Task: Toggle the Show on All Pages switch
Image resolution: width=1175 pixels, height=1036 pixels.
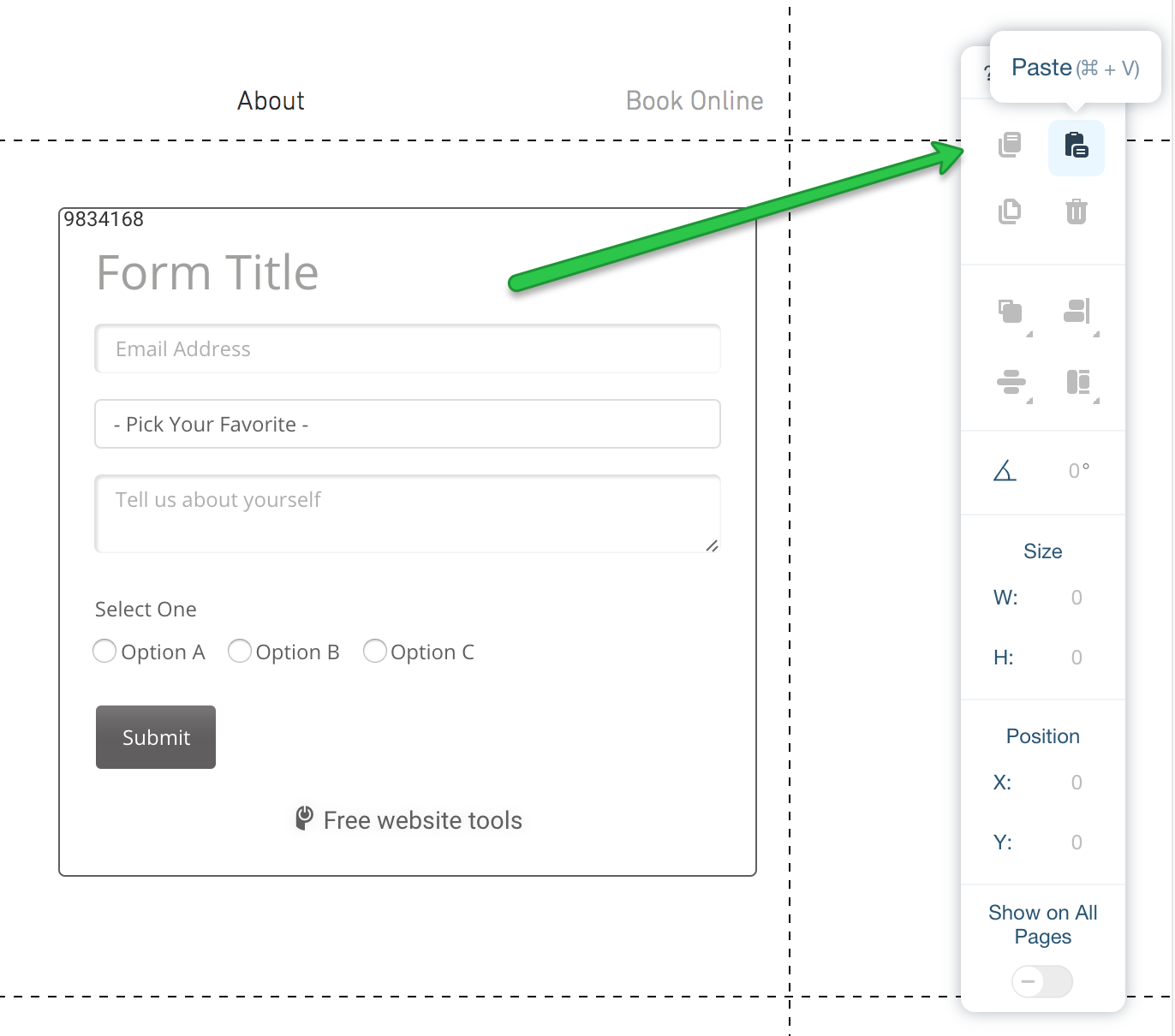Action: pyautogui.click(x=1042, y=981)
